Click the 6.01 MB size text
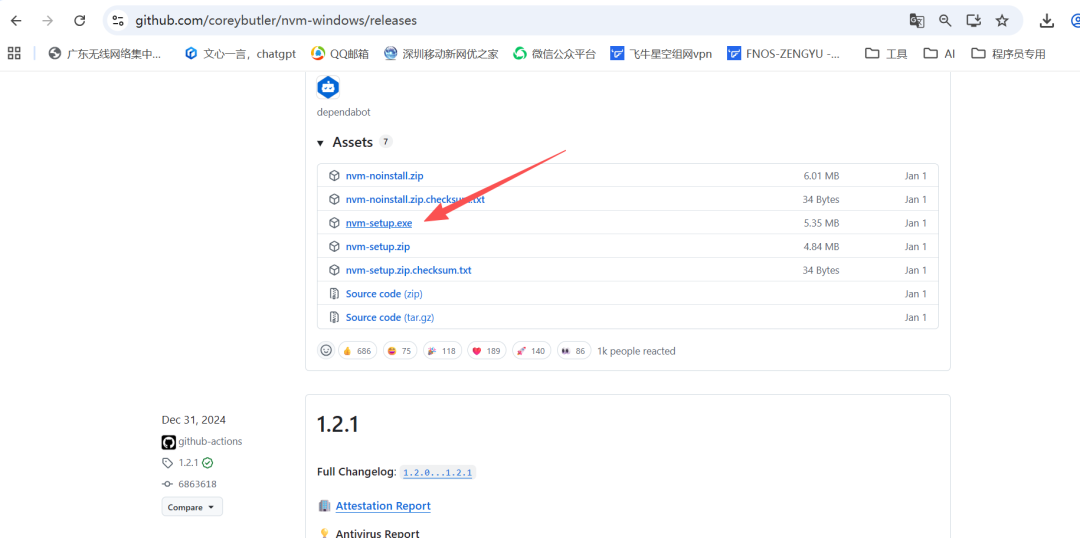This screenshot has width=1080, height=538. [821, 176]
